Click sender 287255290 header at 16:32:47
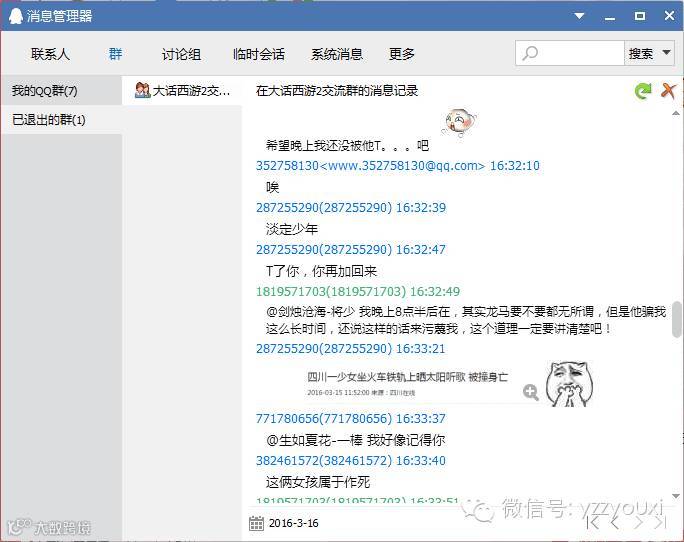This screenshot has height=542, width=684. 351,250
